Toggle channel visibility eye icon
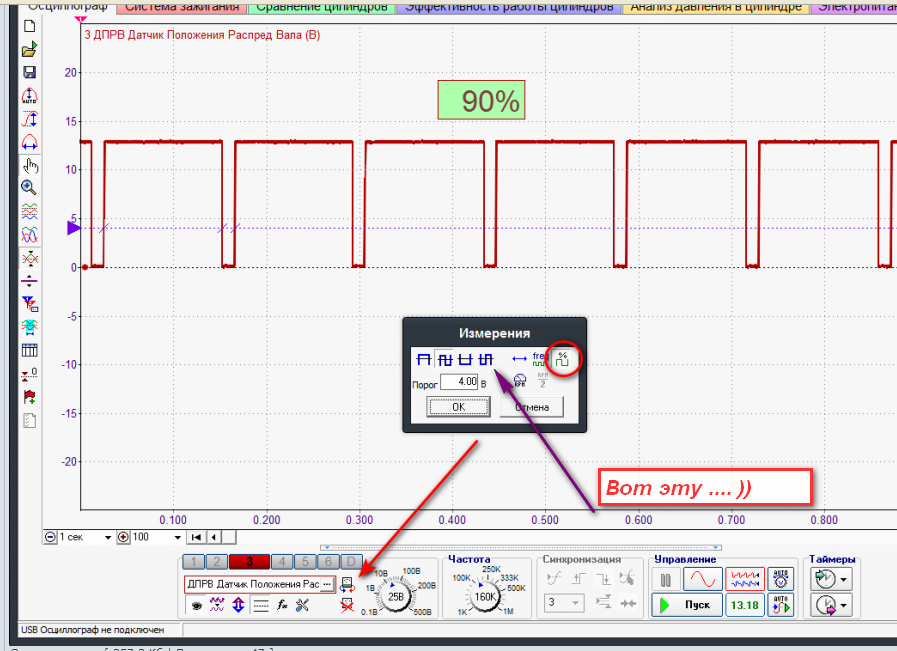Viewport: 897px width, 651px height. coord(197,605)
